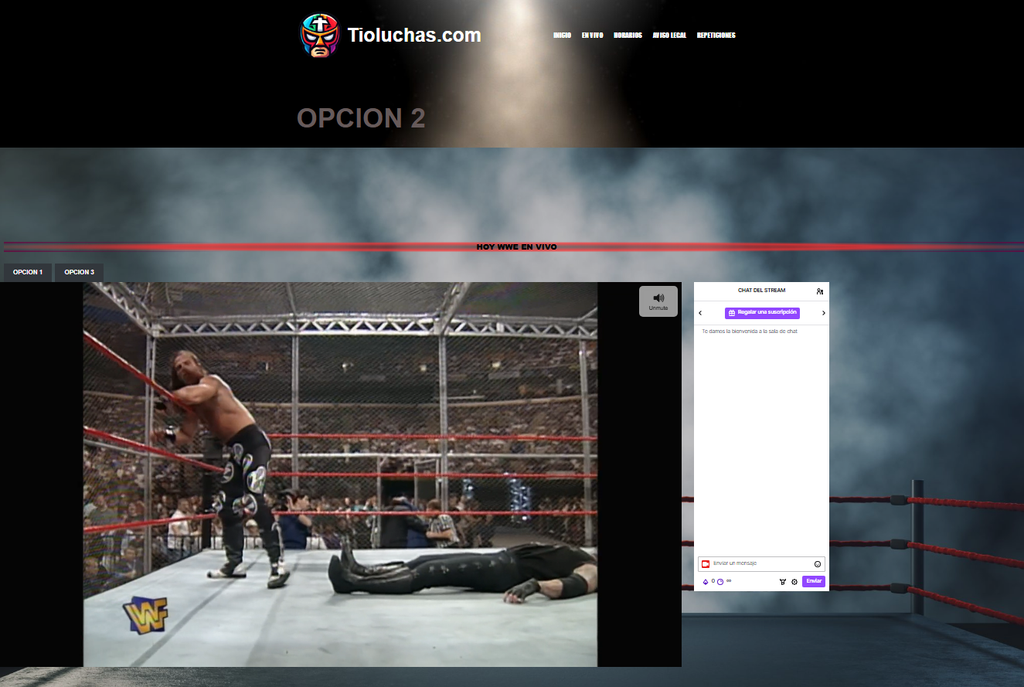Go to the INICIO menu item

tap(562, 35)
